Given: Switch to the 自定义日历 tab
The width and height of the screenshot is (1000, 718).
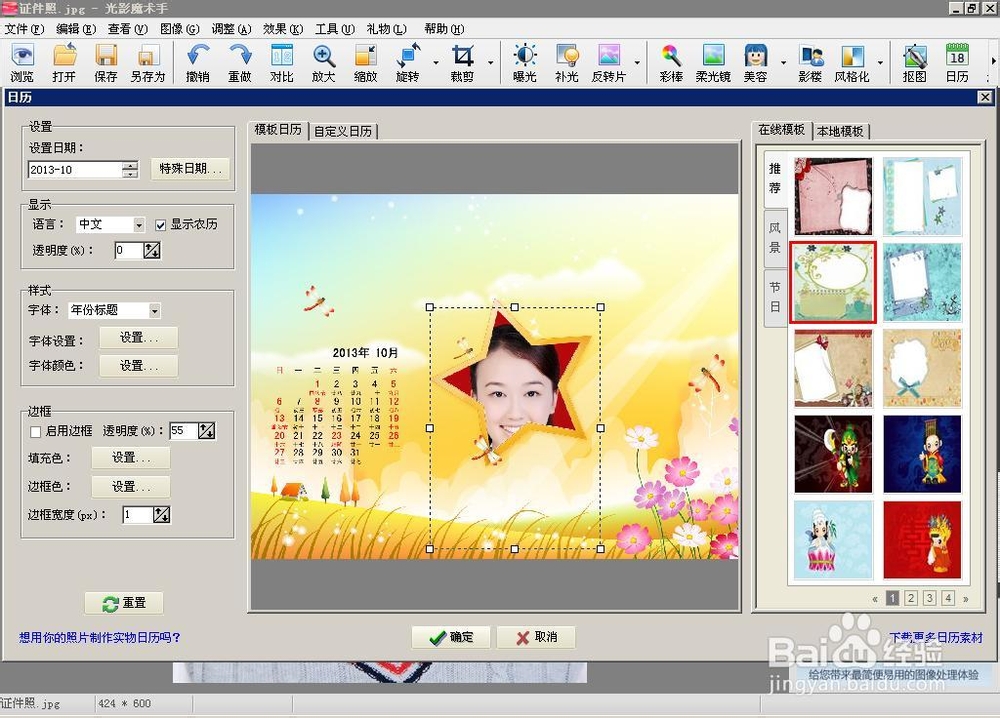Looking at the screenshot, I should [344, 130].
